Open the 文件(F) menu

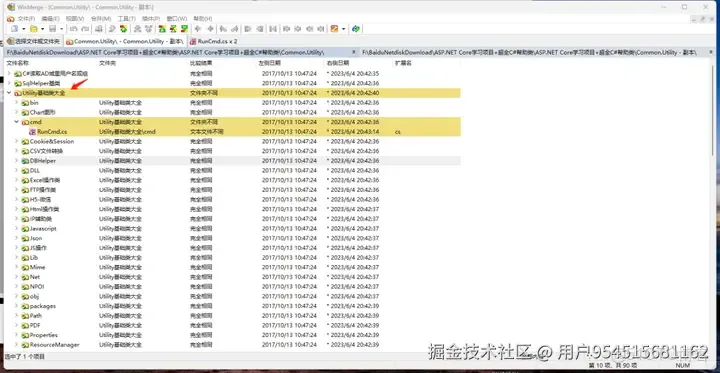point(26,19)
